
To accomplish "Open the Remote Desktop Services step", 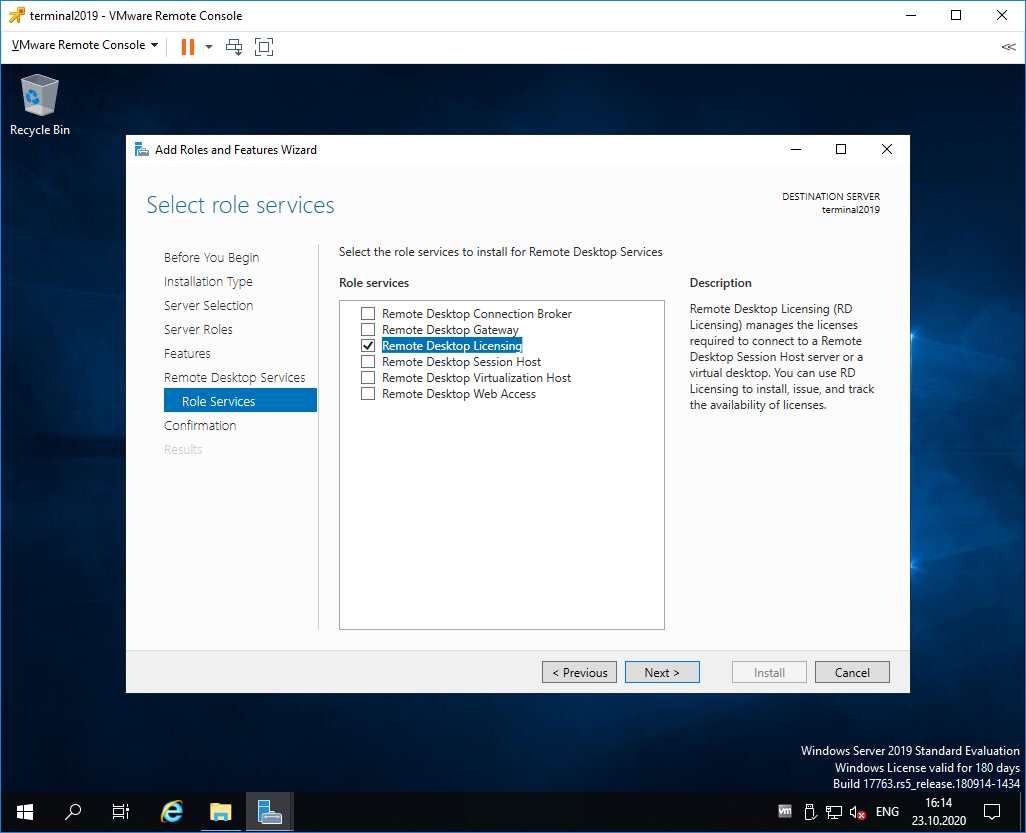I will pyautogui.click(x=234, y=378).
